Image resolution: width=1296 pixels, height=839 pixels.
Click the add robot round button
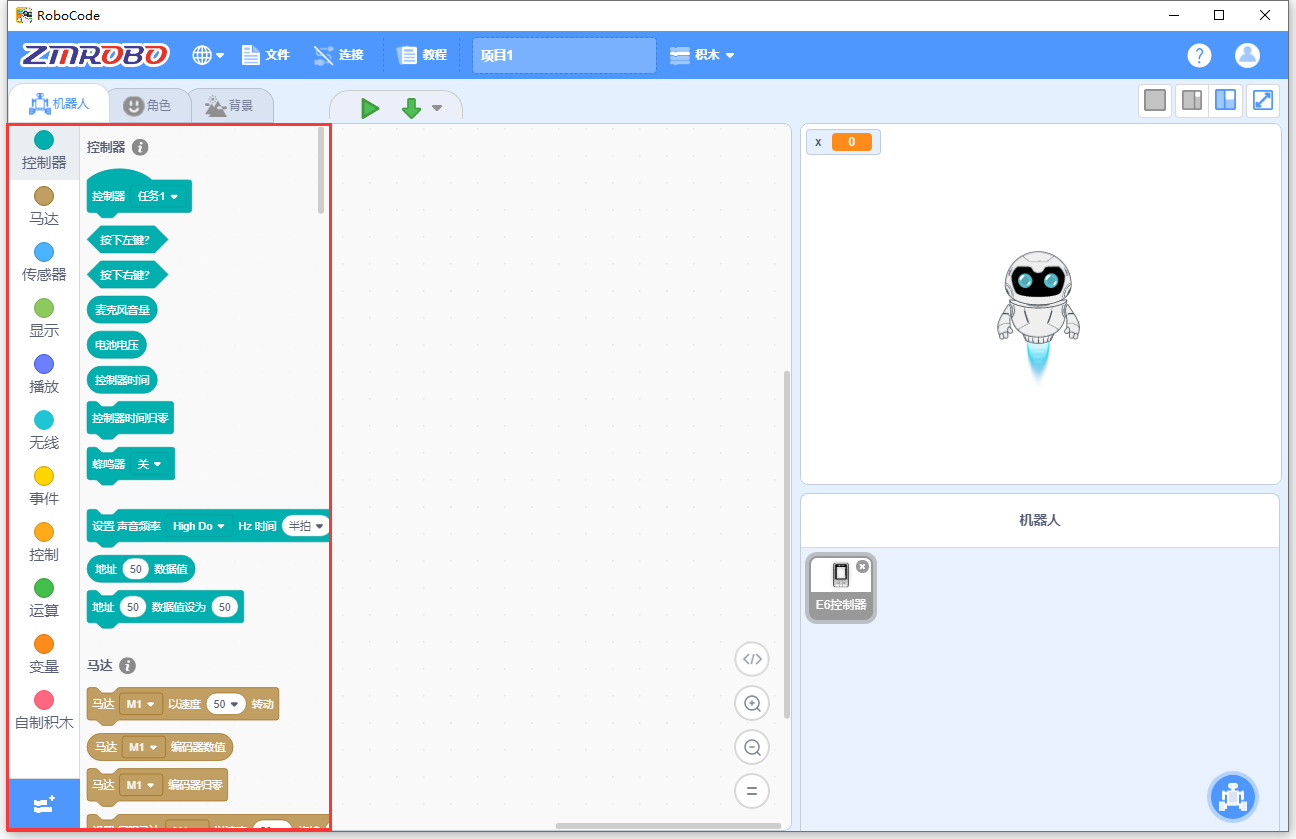pos(1233,797)
